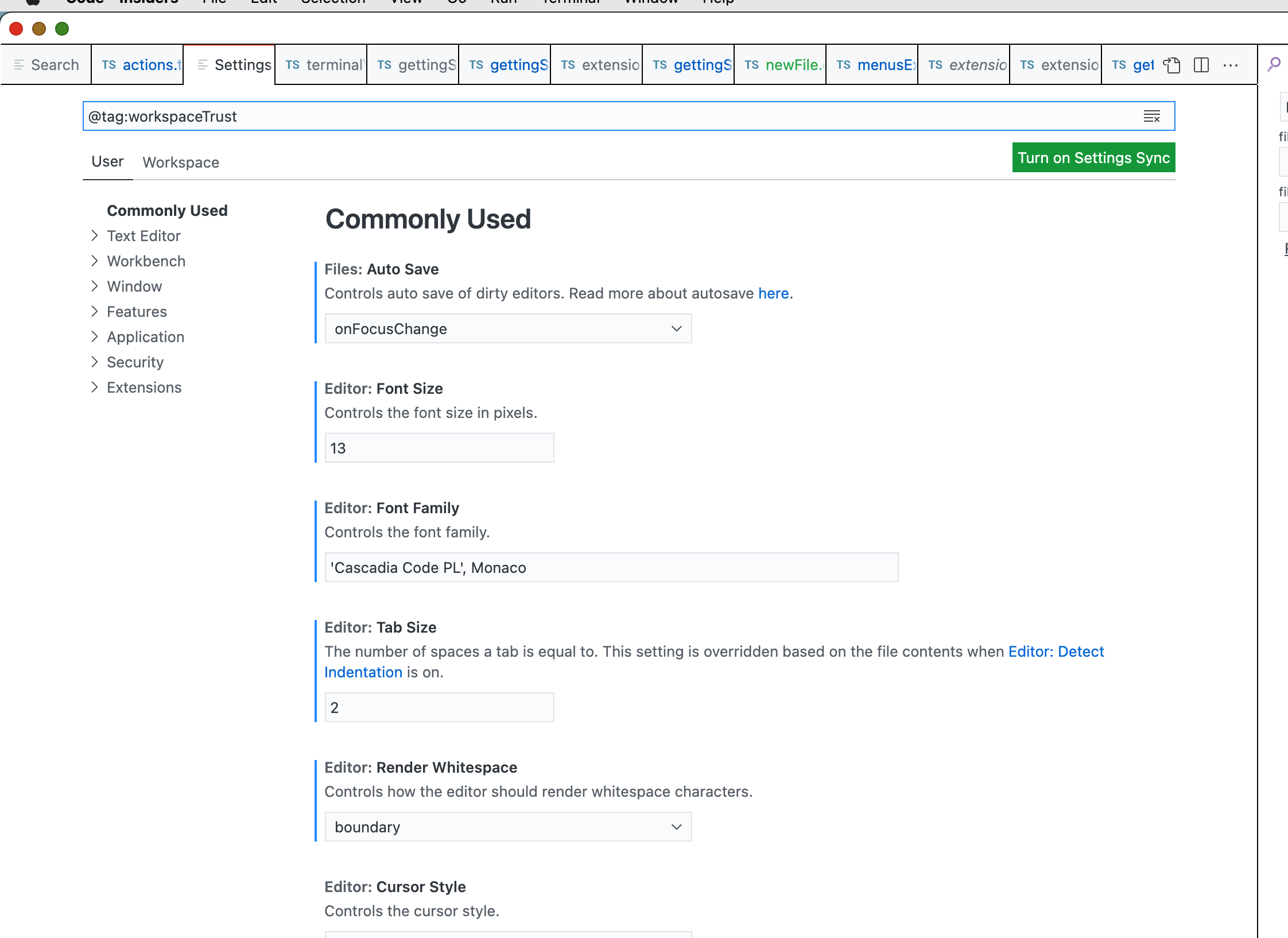
Task: Open the Files Auto Save dropdown
Action: pyautogui.click(x=508, y=329)
